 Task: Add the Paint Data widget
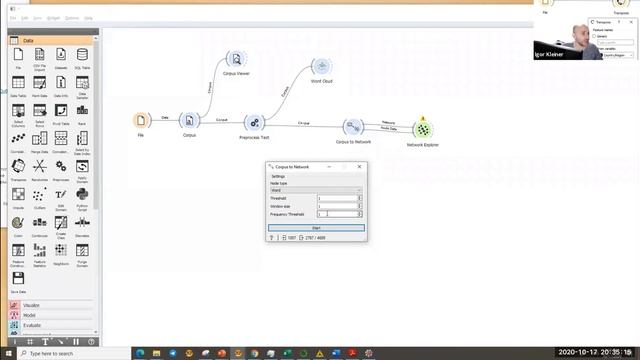point(40,86)
